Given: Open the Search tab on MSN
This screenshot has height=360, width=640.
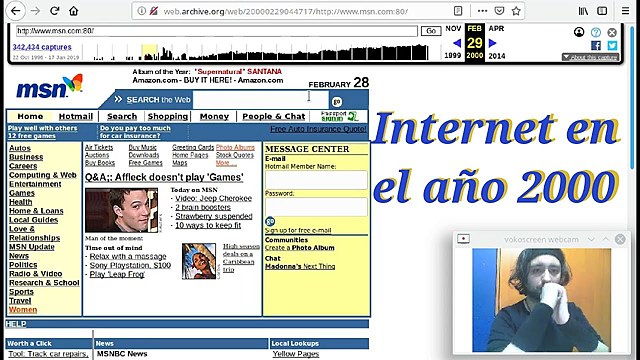Looking at the screenshot, I should [122, 116].
